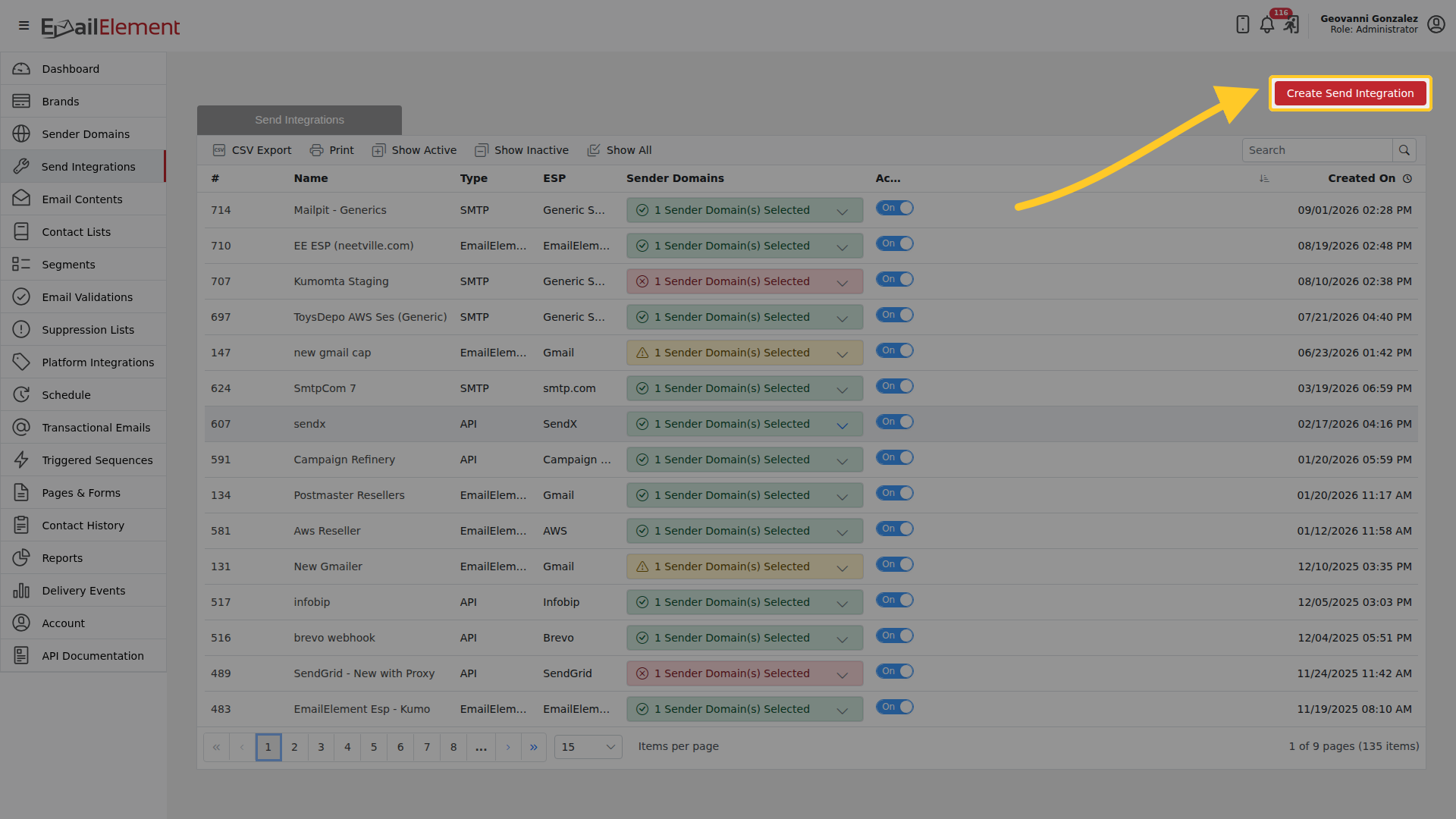Viewport: 1456px width, 819px height.
Task: Click Show All integrations
Action: (619, 150)
